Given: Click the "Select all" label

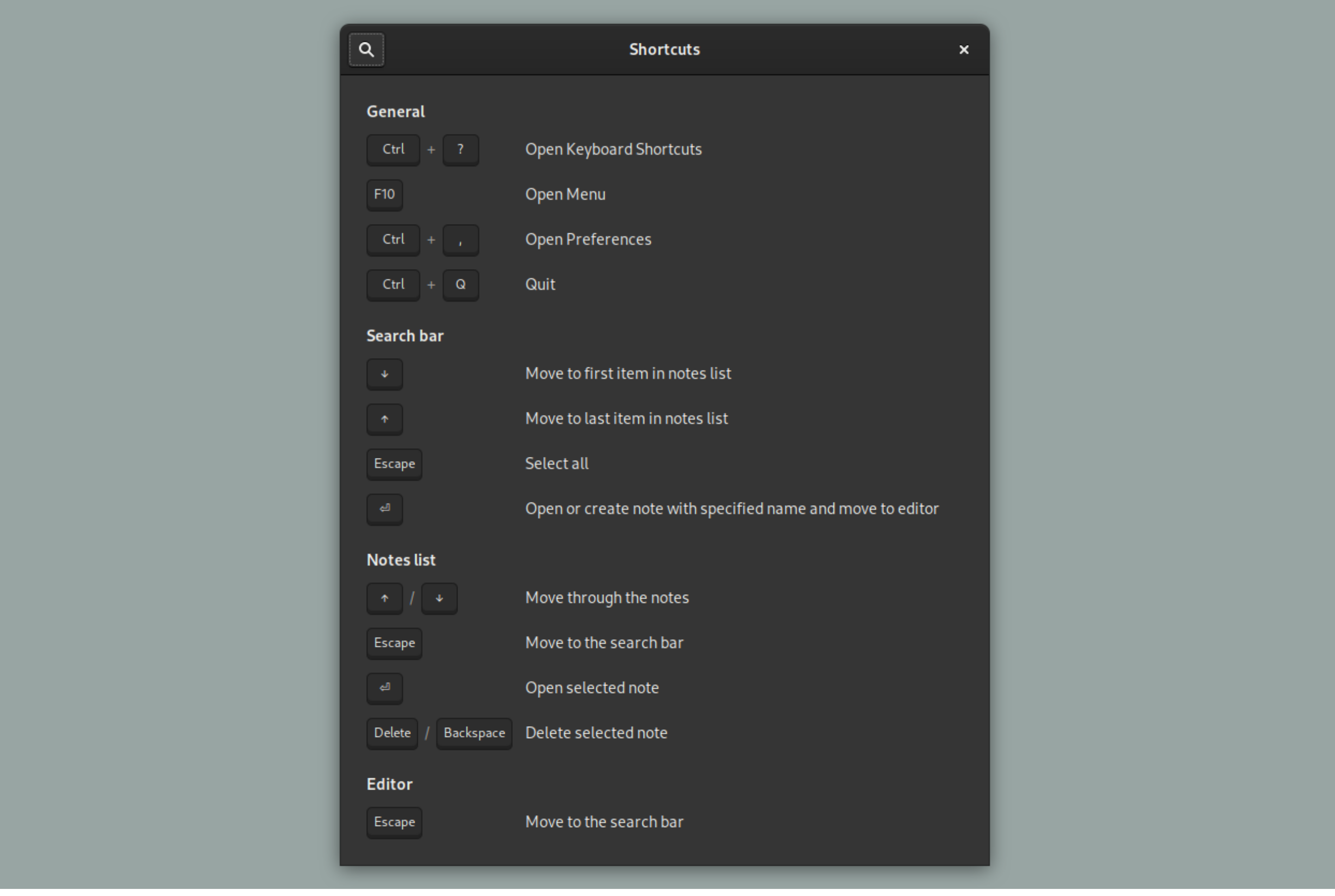Looking at the screenshot, I should tap(557, 464).
